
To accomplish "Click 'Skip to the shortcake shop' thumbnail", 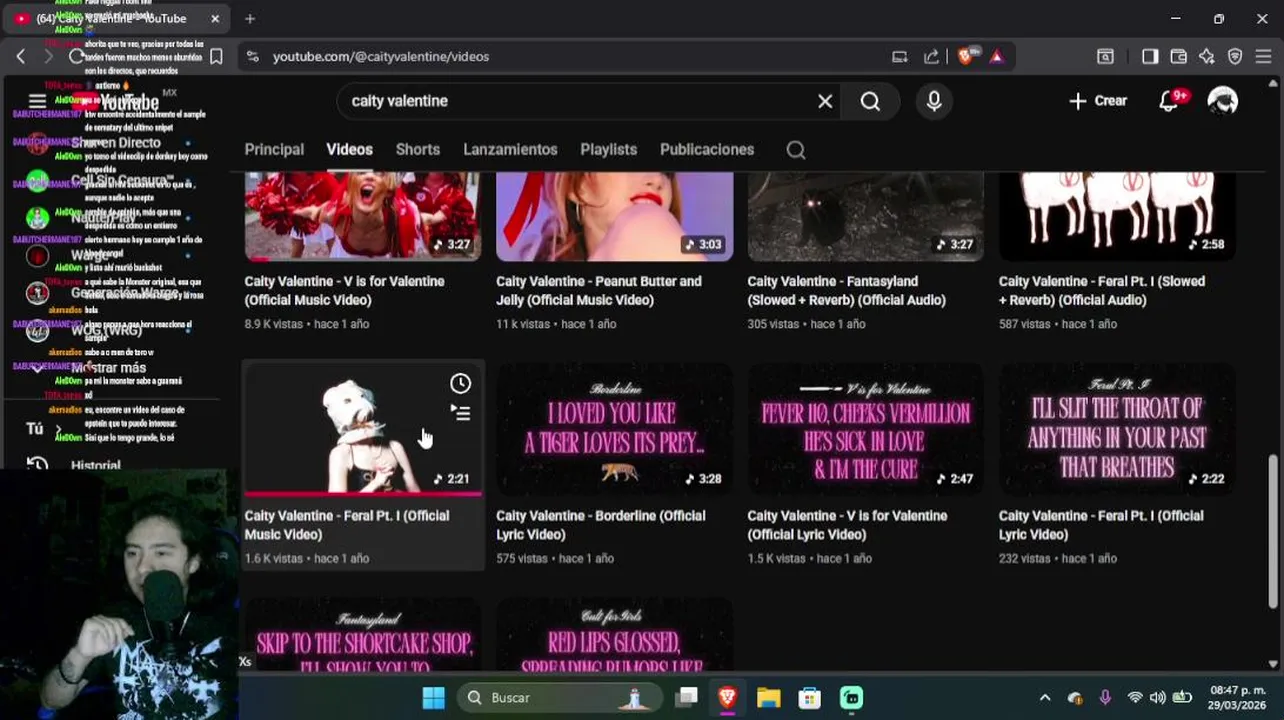I will point(363,637).
